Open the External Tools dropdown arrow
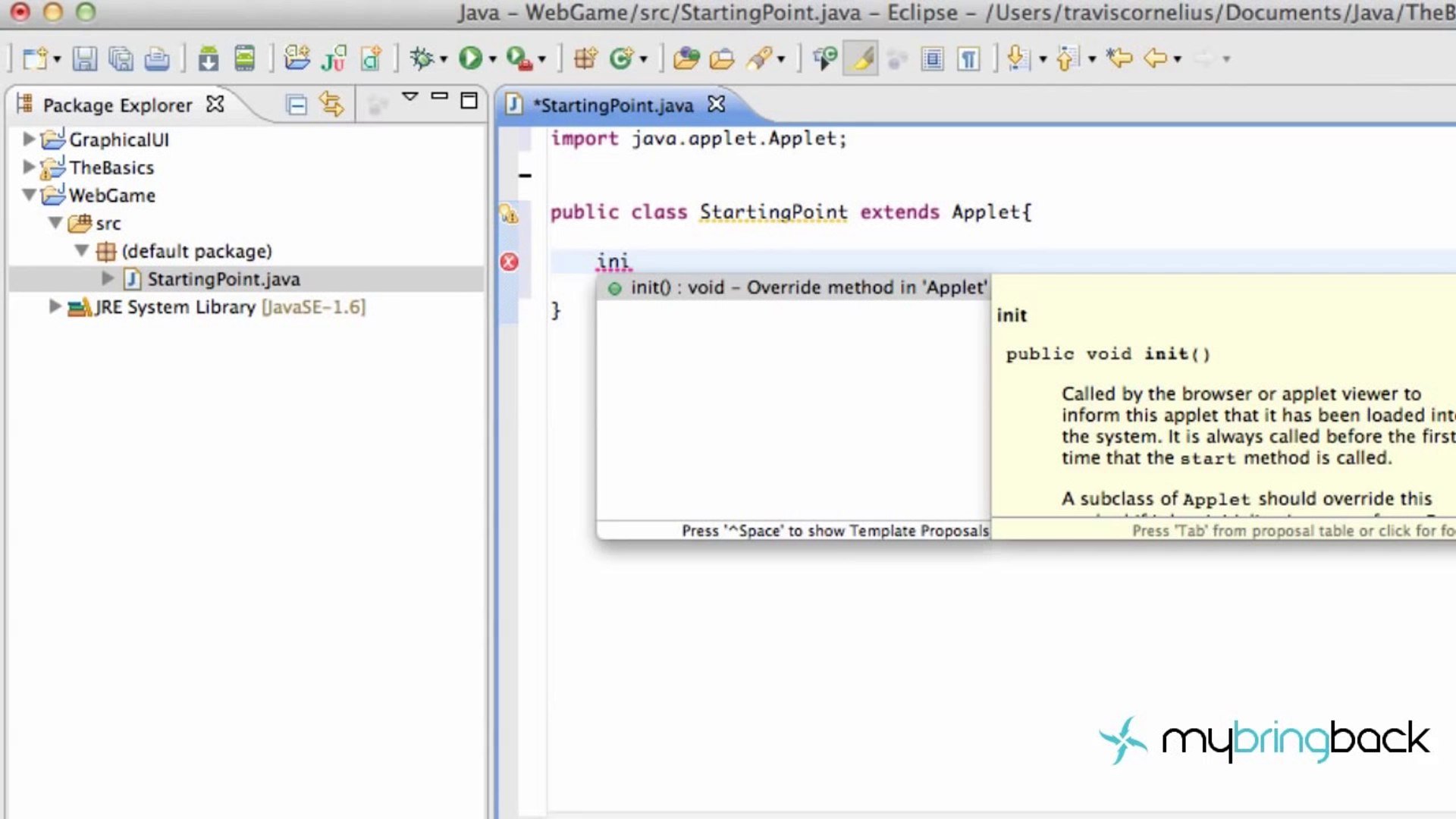Image resolution: width=1456 pixels, height=819 pixels. (x=542, y=59)
